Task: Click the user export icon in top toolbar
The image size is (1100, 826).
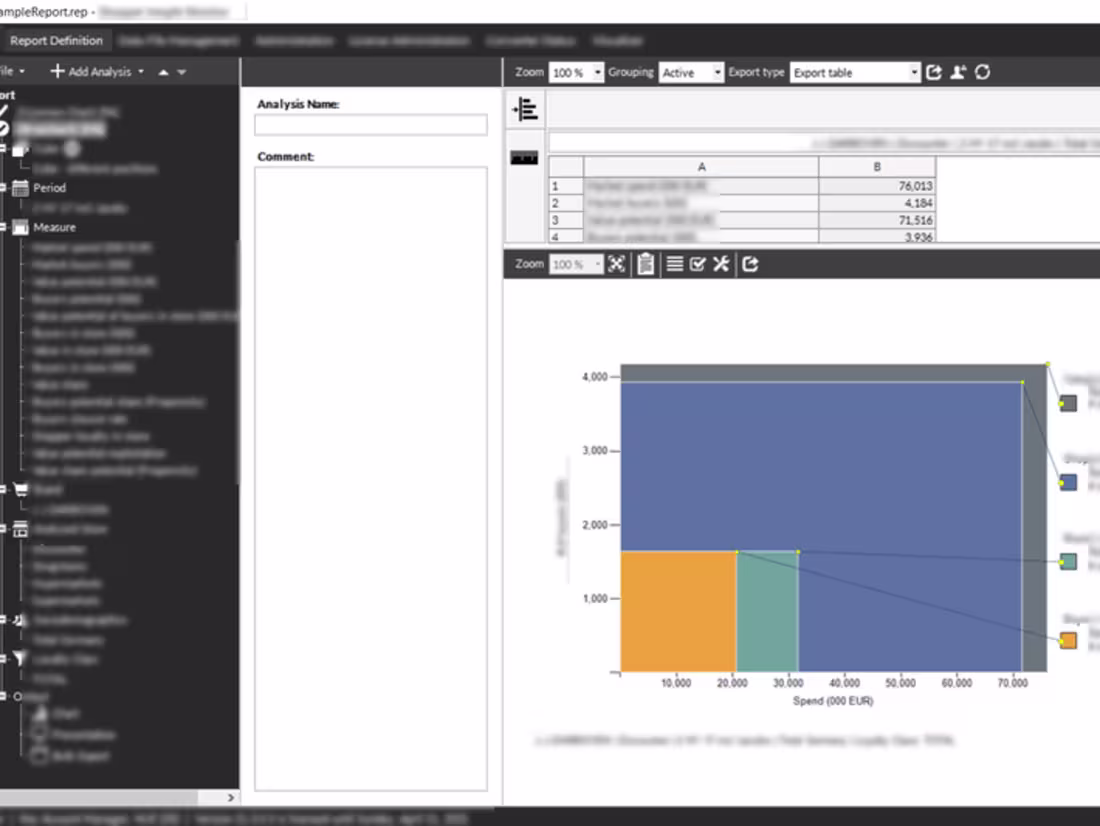Action: [x=957, y=71]
